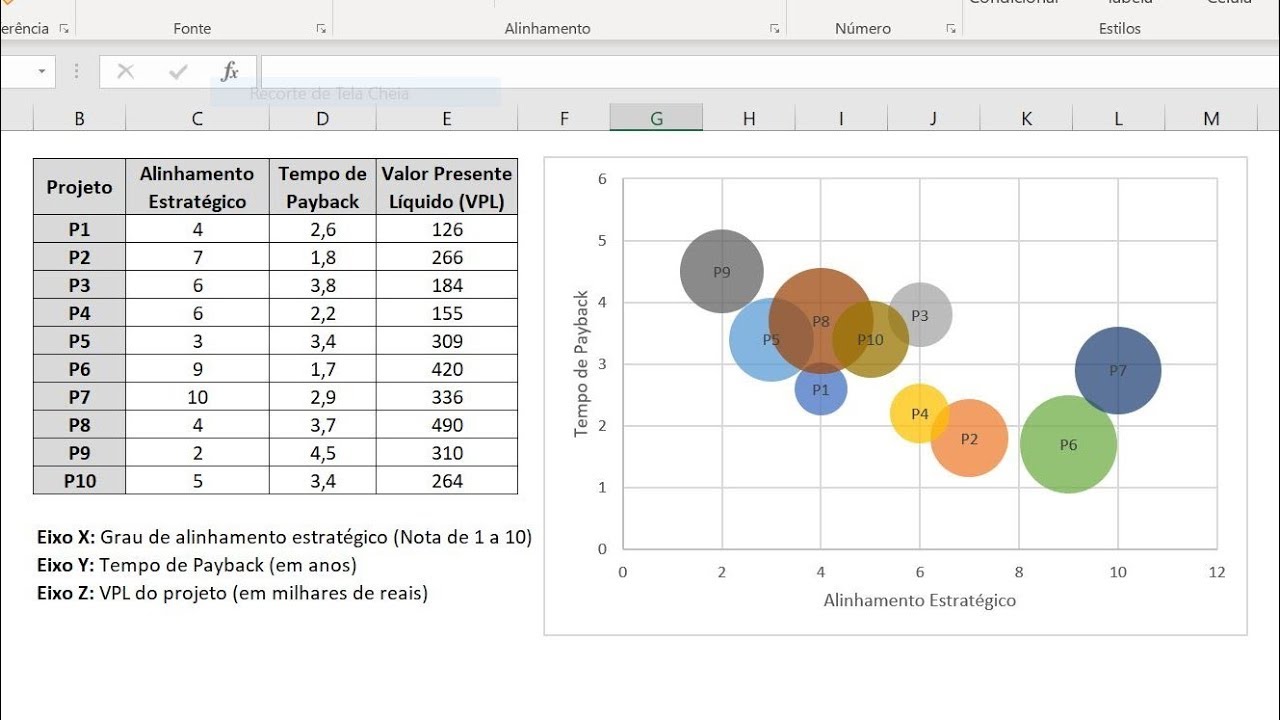This screenshot has width=1280, height=720.
Task: Select column H header
Action: coord(749,119)
